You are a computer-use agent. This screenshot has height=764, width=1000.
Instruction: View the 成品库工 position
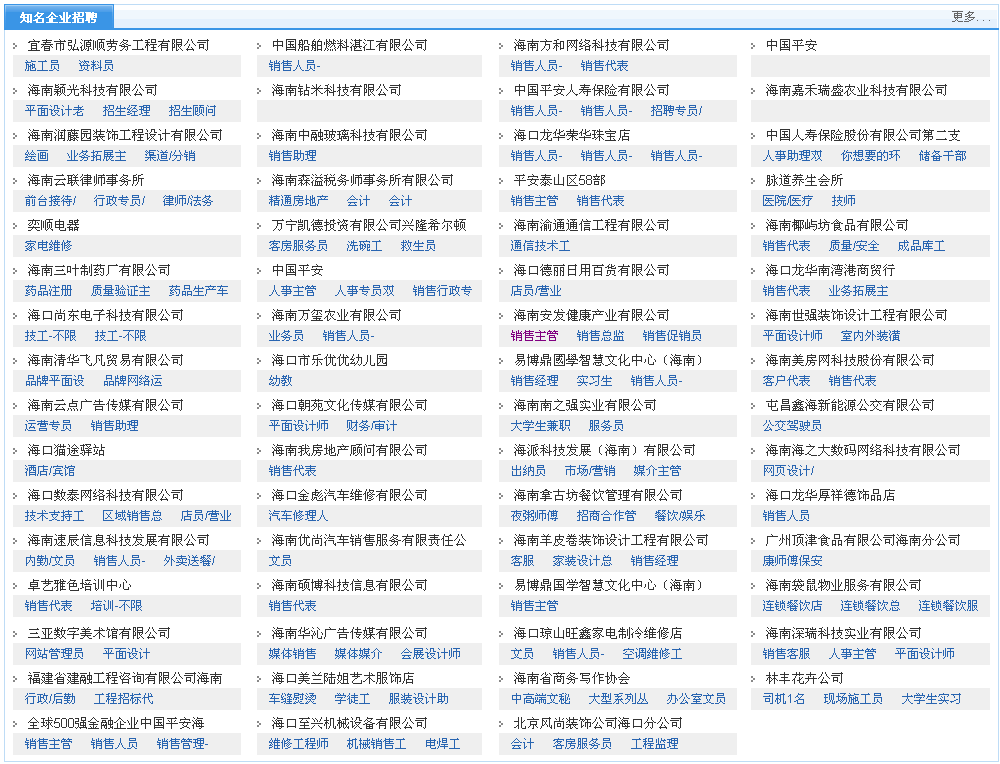[x=922, y=246]
